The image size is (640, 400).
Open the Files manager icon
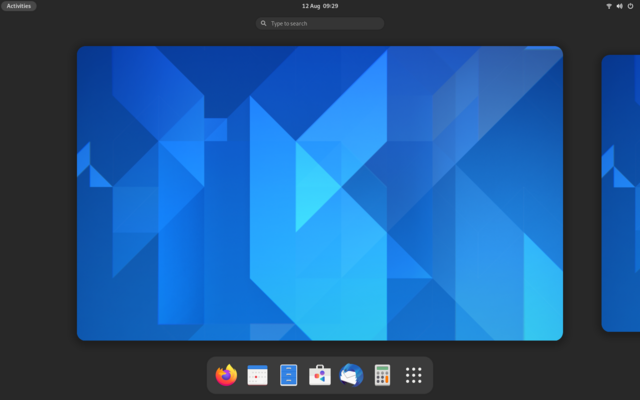289,375
